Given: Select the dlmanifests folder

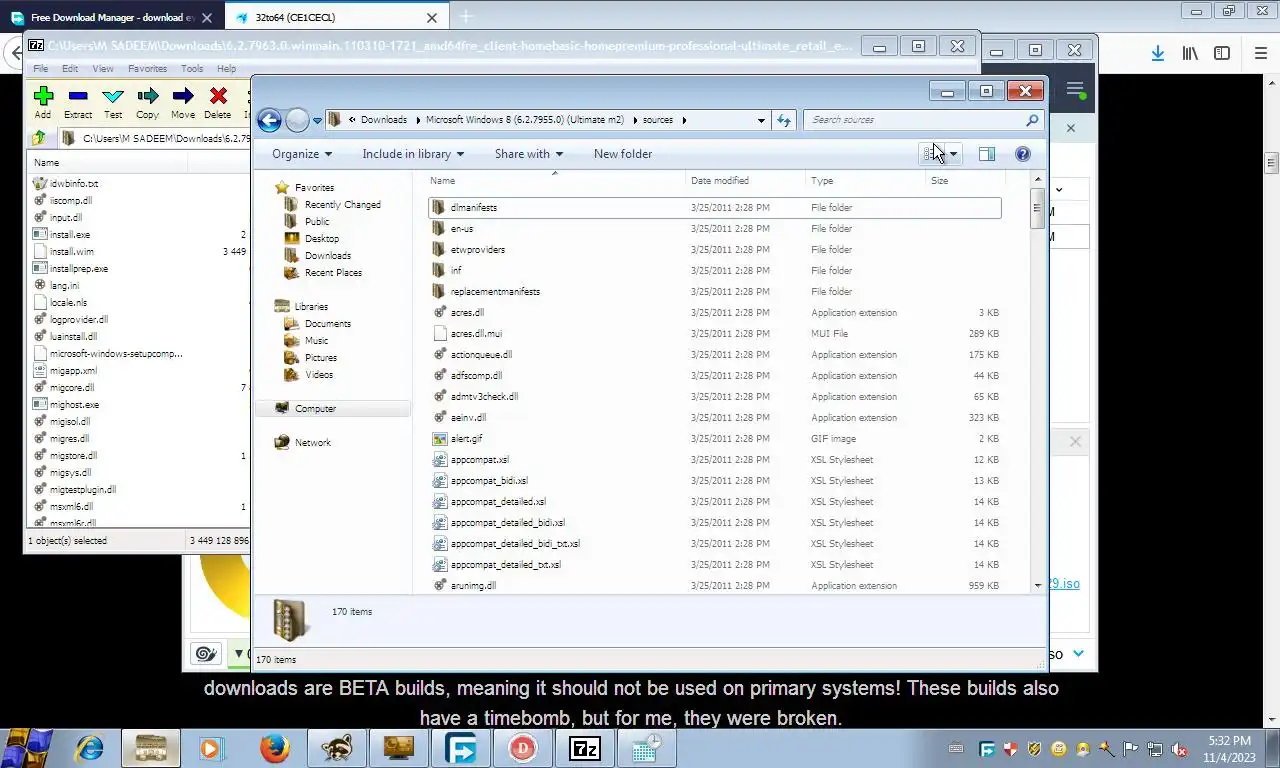Looking at the screenshot, I should [x=714, y=208].
